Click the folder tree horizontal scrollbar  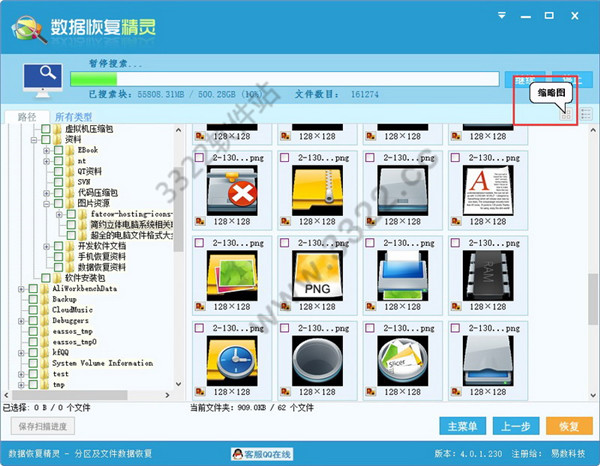69,395
